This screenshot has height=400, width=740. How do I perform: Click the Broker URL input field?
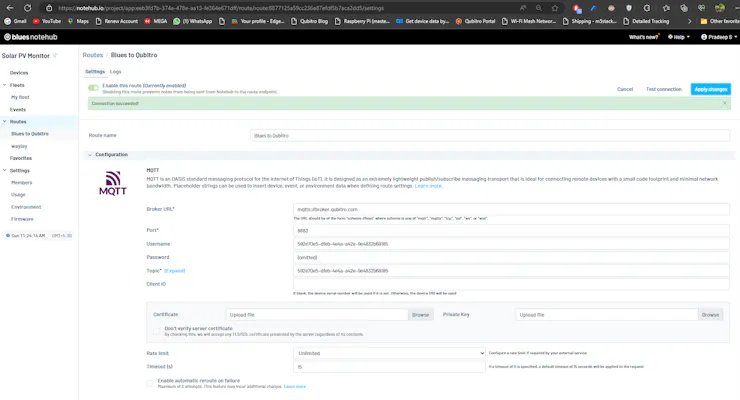click(x=511, y=209)
